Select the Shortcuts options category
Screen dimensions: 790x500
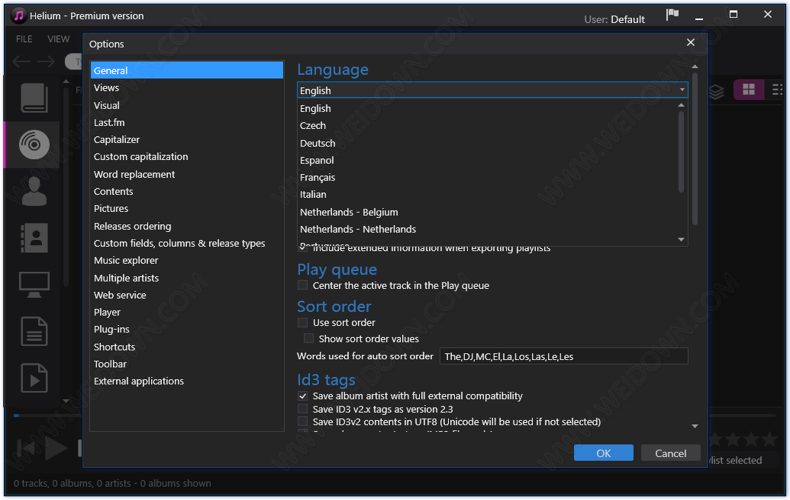pos(114,347)
